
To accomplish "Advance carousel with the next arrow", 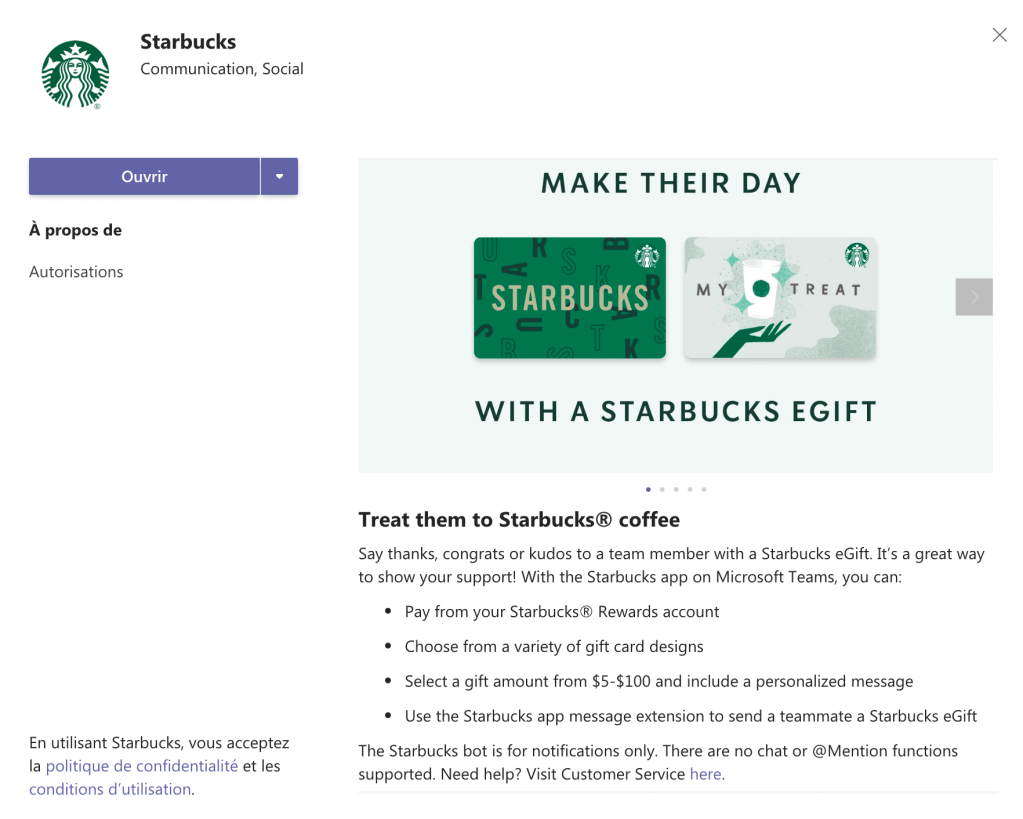I will coord(974,297).
